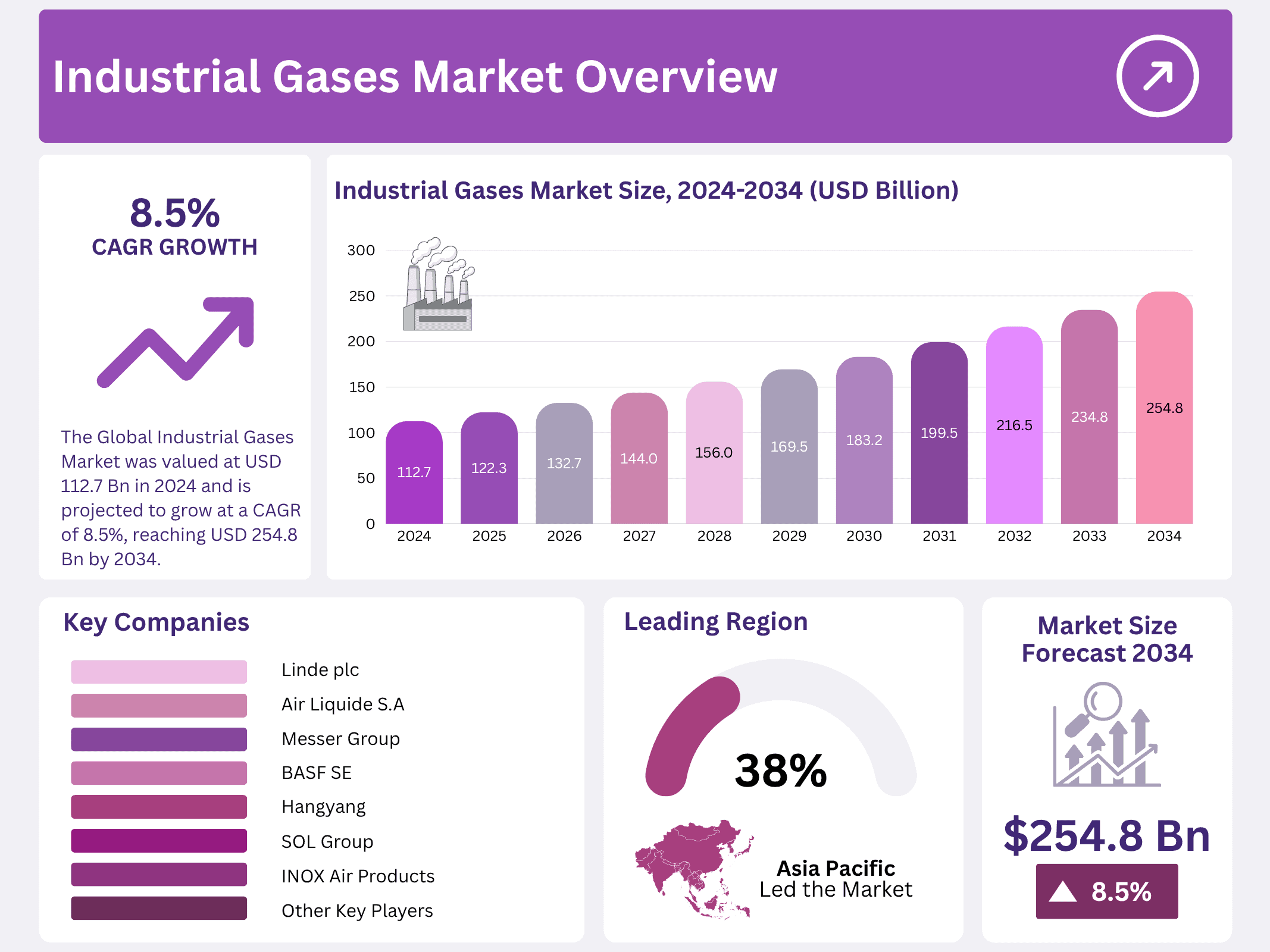Click the Asia Pacific Led the Market label
The width and height of the screenshot is (1270, 952).
tap(836, 879)
